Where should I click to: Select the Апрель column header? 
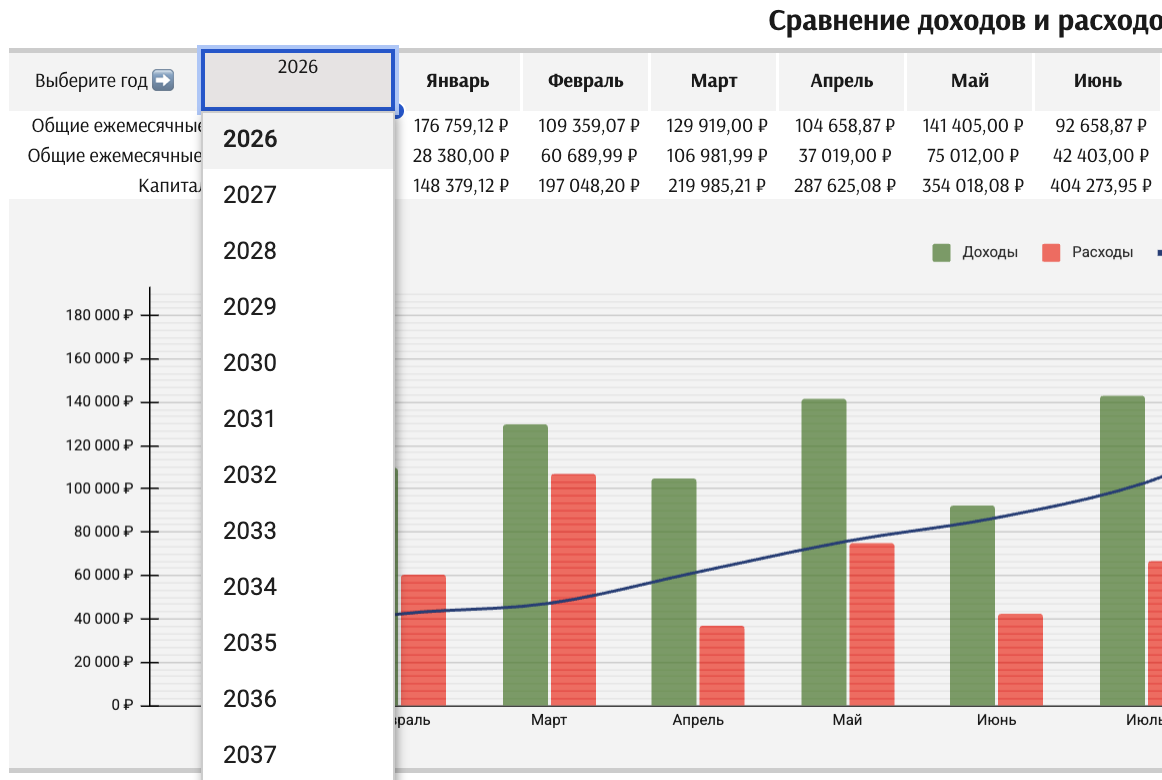point(842,81)
